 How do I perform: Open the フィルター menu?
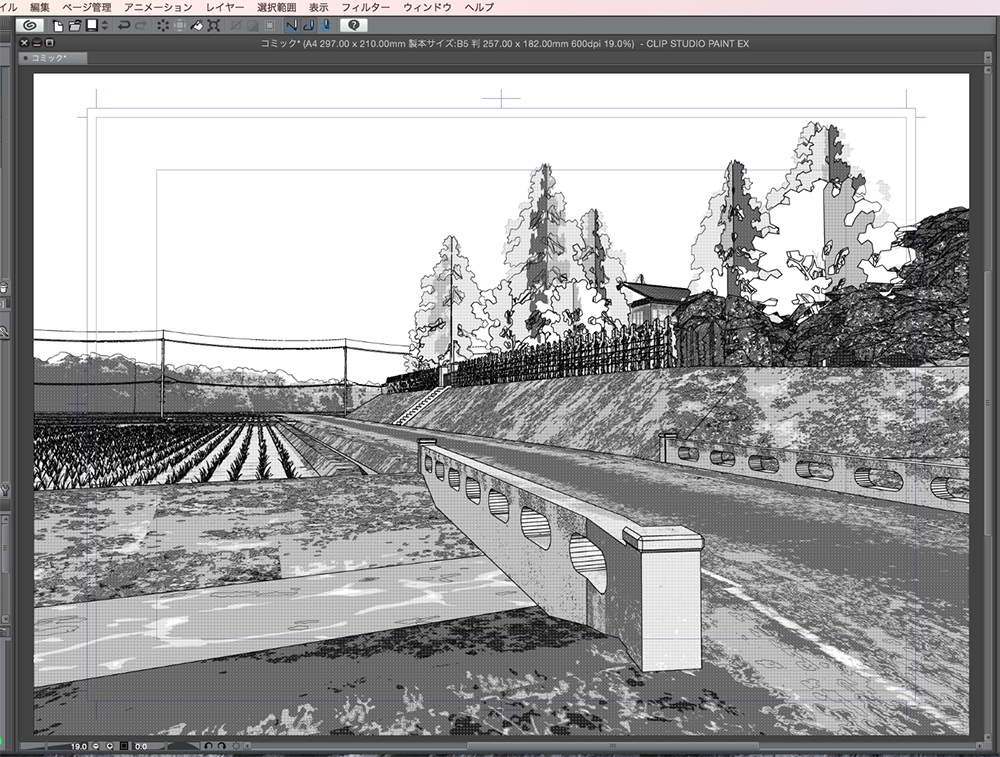coord(364,6)
